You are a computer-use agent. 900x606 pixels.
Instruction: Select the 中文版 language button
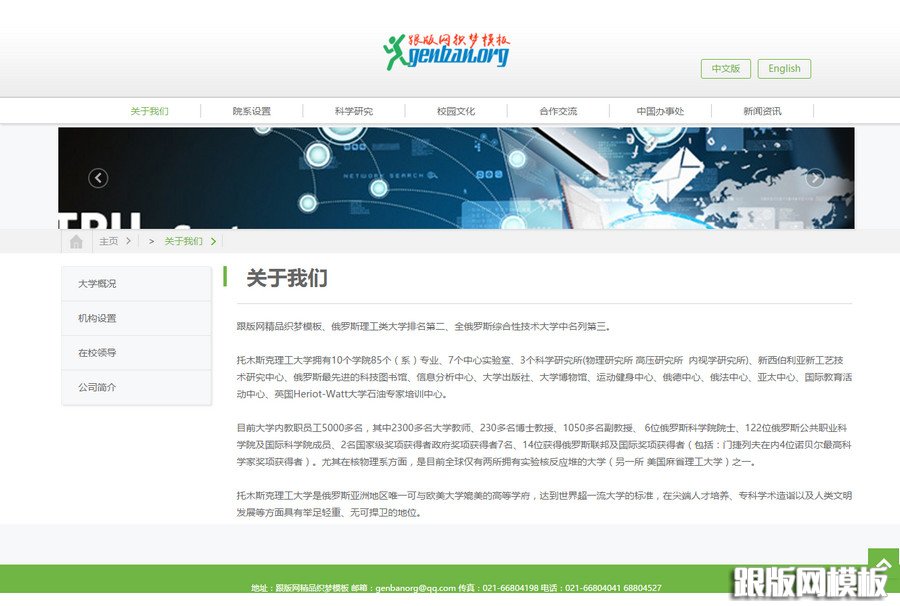724,68
